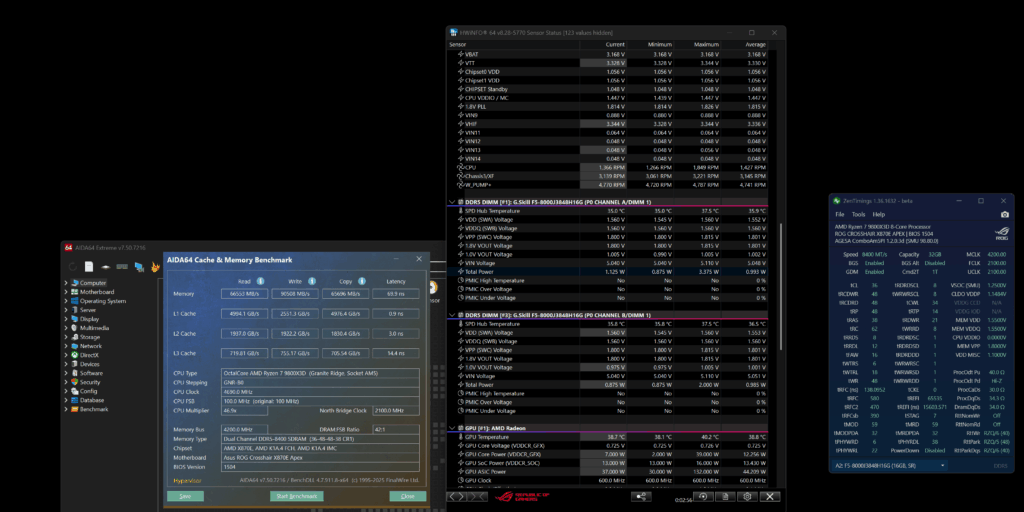Click the HWiNFO vertical scrollbar

(781, 287)
